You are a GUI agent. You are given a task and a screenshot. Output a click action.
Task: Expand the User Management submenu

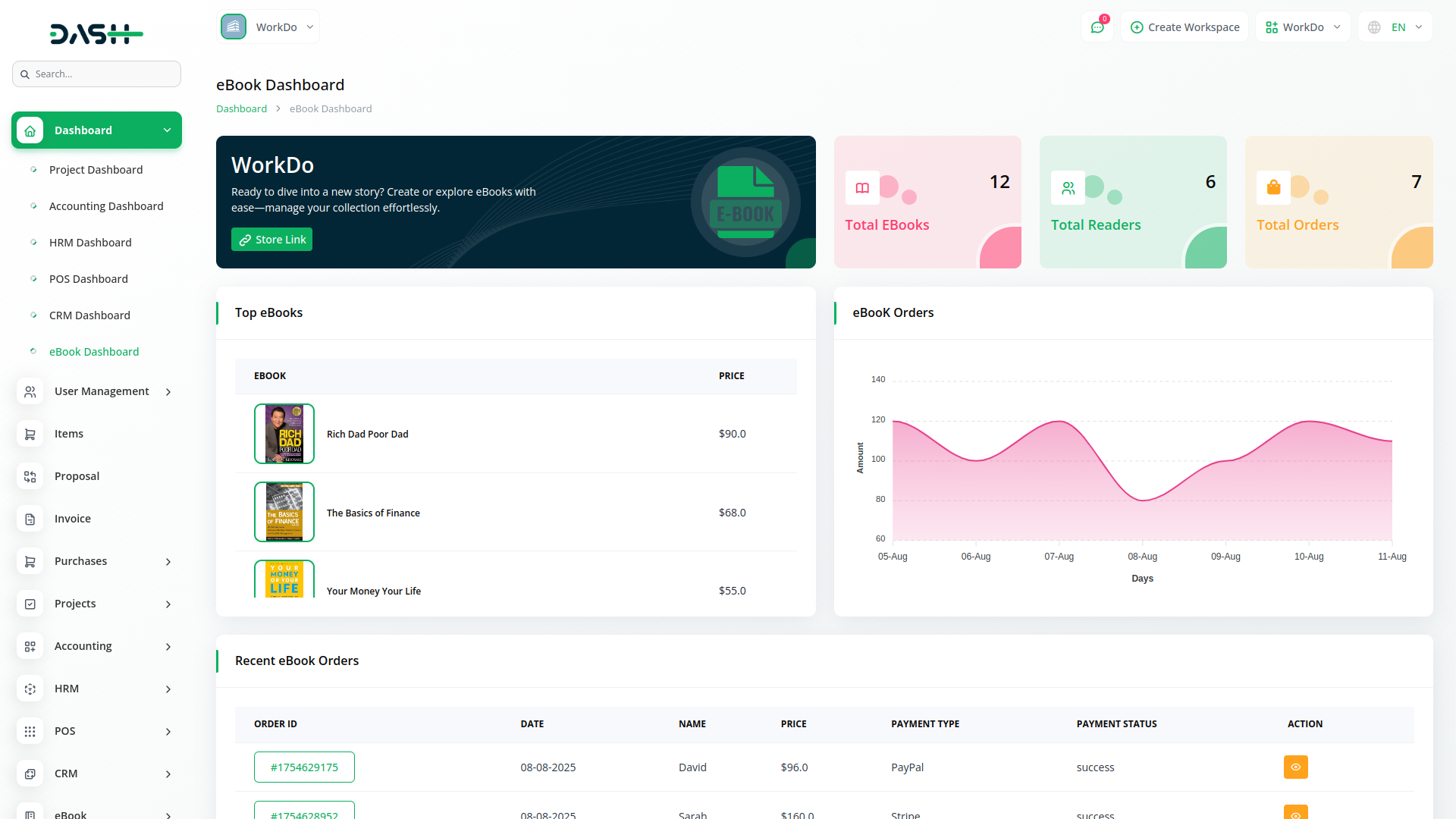tap(168, 392)
